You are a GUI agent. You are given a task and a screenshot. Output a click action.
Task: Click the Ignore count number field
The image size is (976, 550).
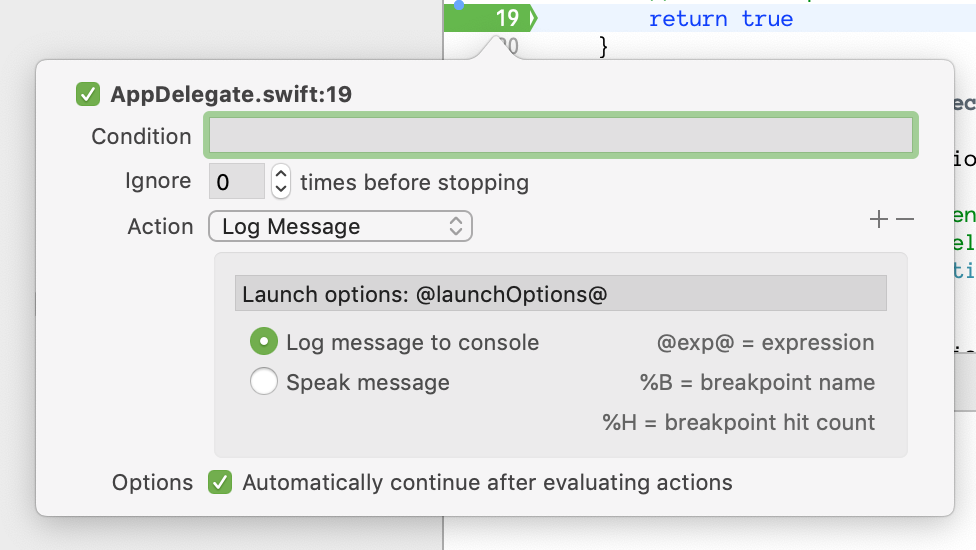[x=236, y=182]
